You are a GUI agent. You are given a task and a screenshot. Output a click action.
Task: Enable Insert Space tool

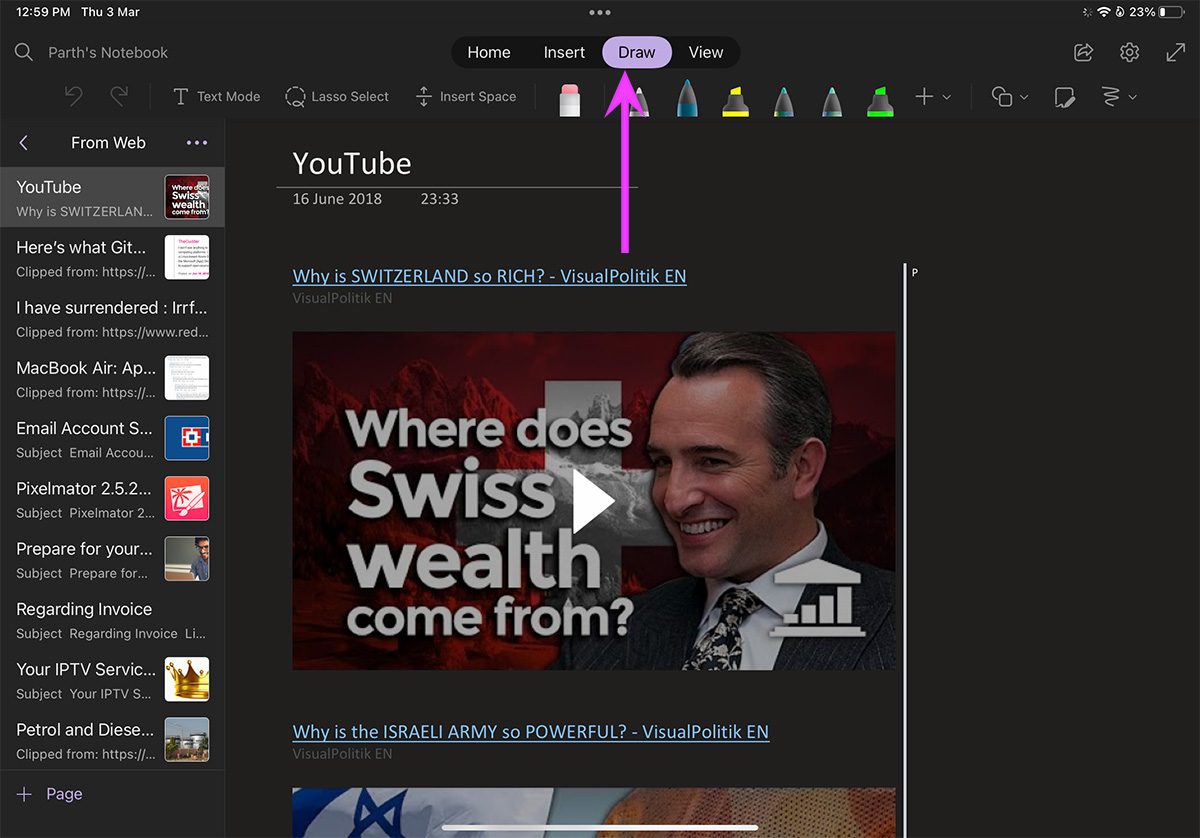coord(465,96)
